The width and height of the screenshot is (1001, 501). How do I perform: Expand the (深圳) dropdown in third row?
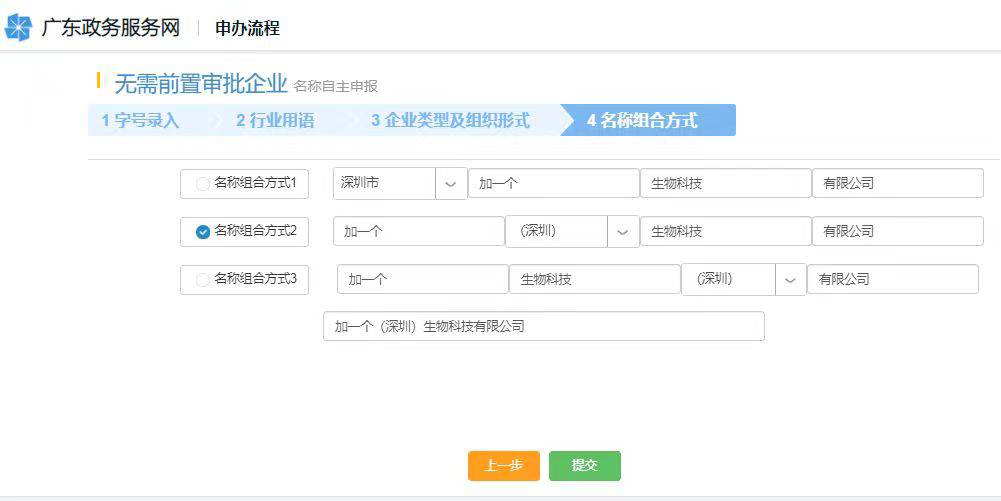coord(790,280)
